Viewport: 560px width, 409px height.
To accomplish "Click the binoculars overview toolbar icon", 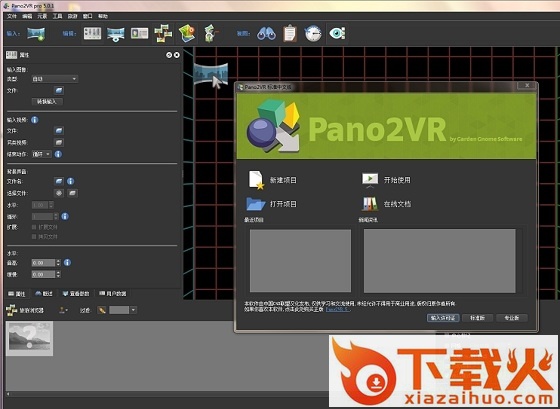I will point(266,34).
